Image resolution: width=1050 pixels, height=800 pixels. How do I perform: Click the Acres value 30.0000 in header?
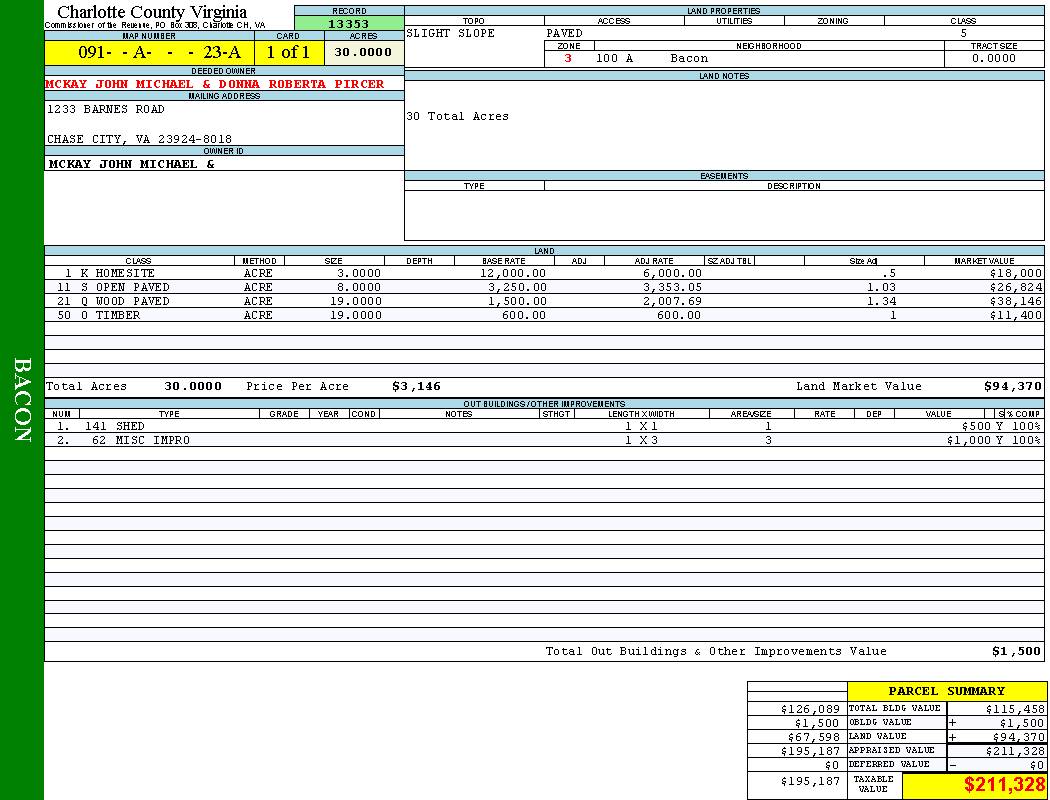(363, 53)
